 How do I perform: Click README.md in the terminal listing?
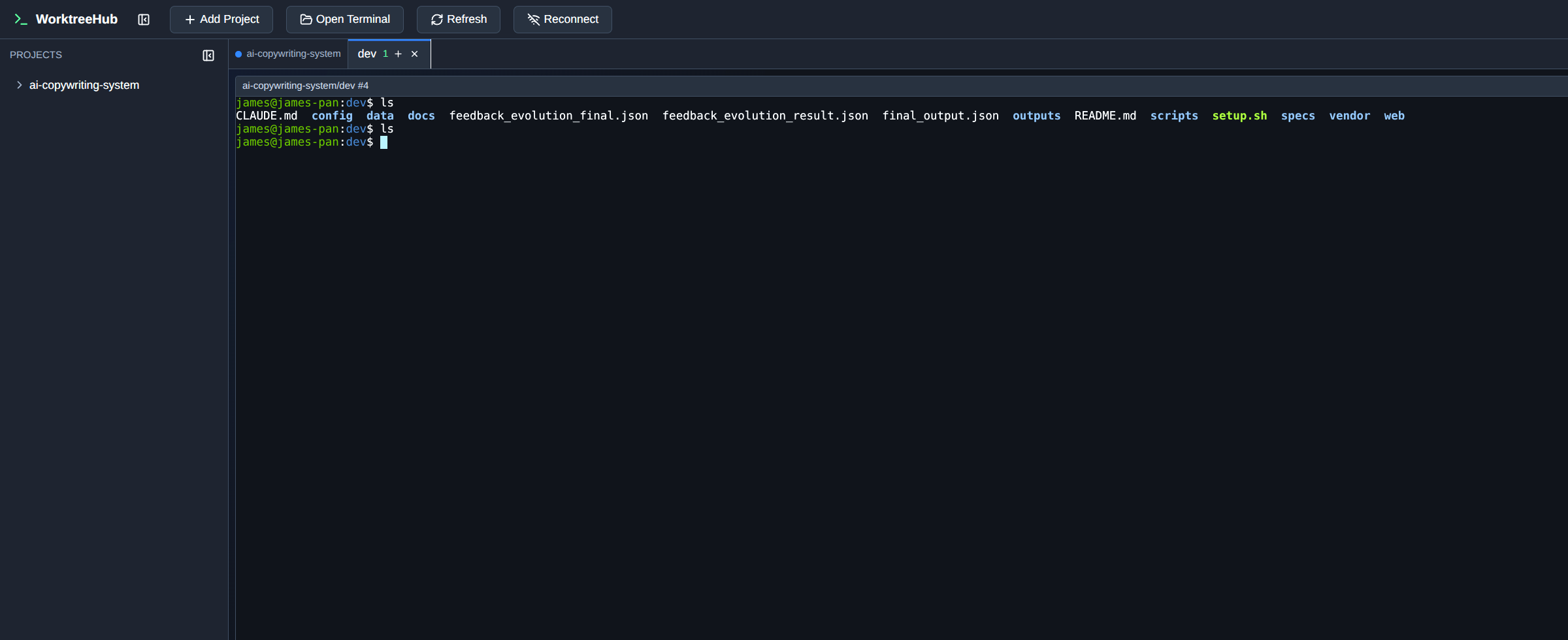pyautogui.click(x=1105, y=116)
